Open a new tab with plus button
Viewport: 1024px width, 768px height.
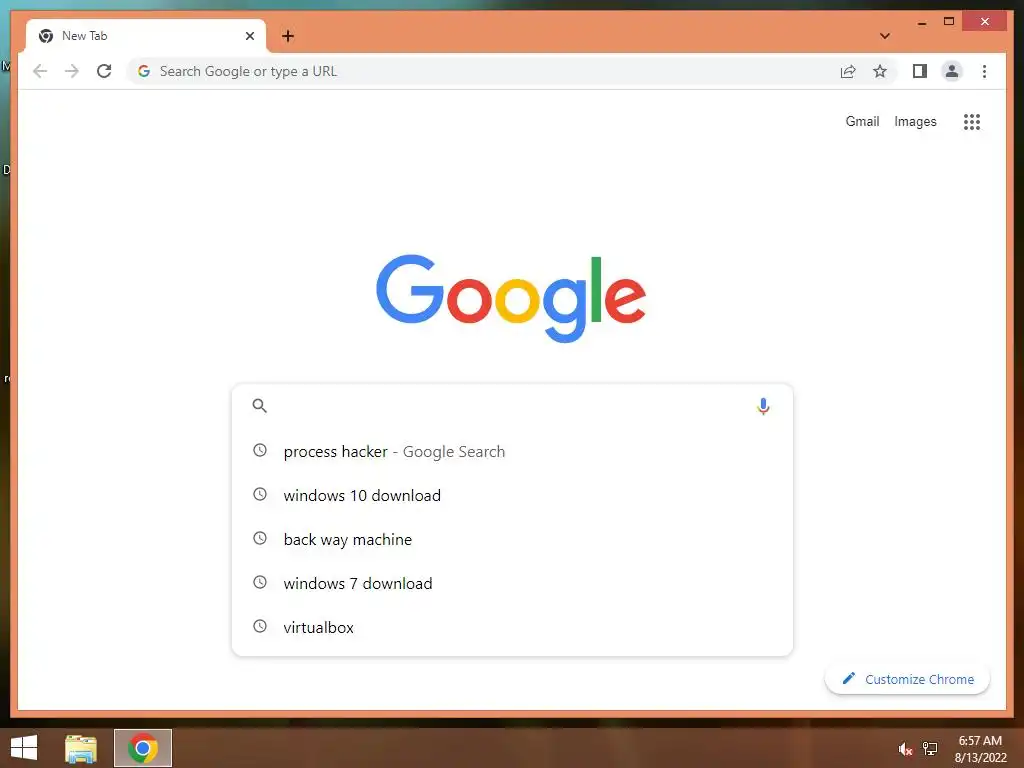point(288,36)
